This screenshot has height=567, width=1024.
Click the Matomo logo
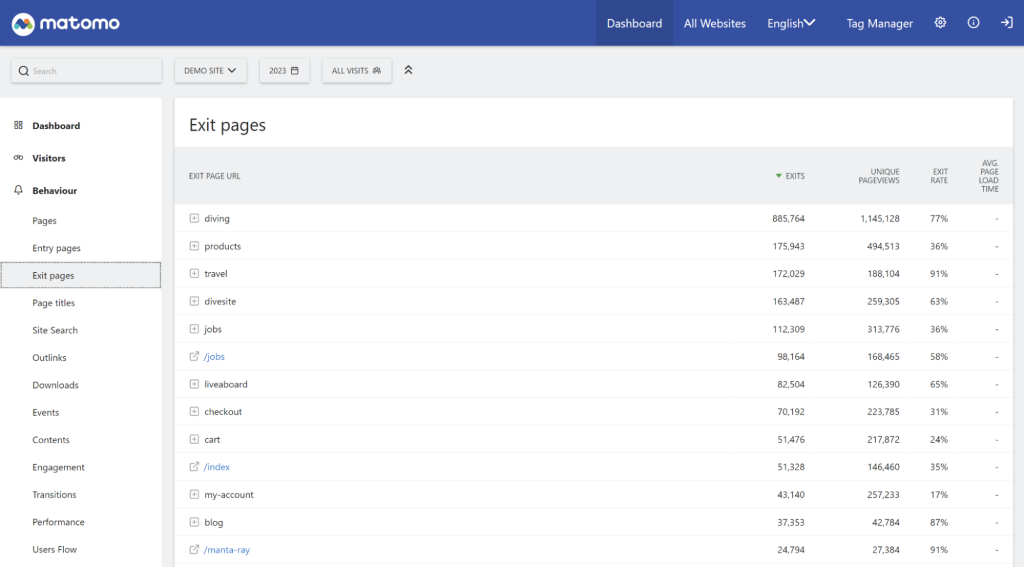point(65,24)
